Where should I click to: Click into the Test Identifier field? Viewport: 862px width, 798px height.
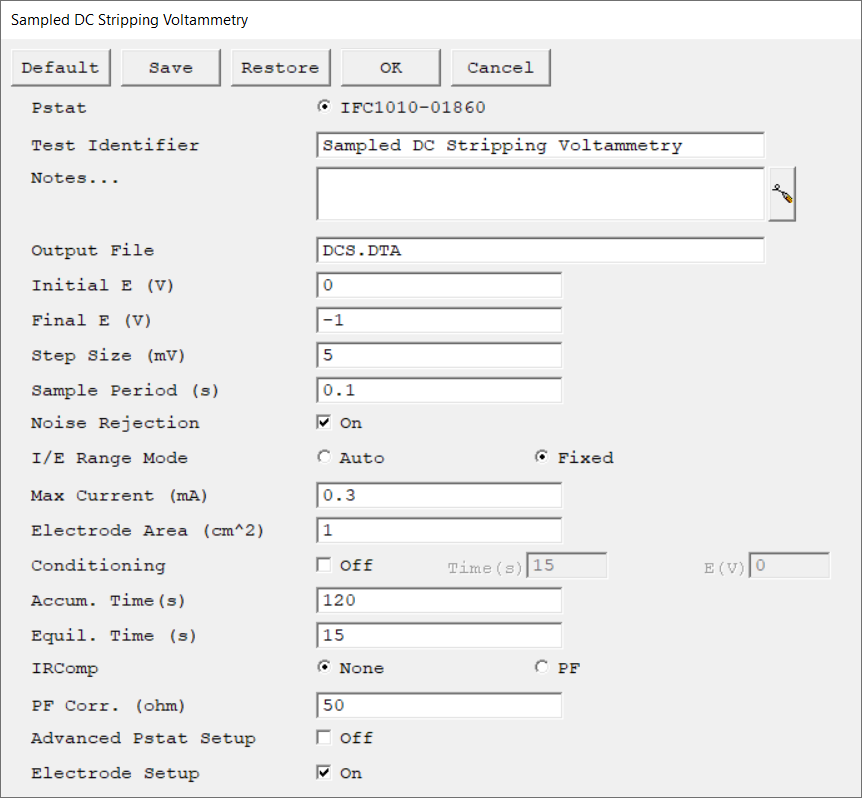540,145
